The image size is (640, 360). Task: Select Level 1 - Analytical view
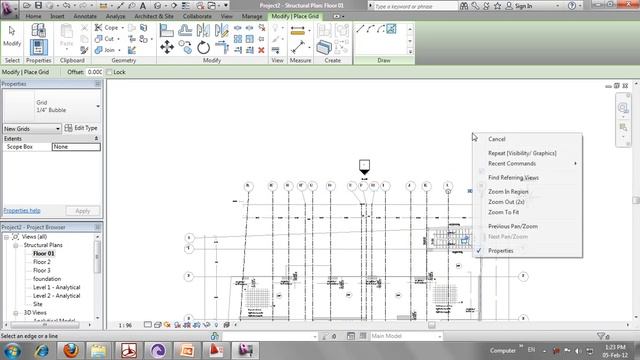tap(56, 287)
